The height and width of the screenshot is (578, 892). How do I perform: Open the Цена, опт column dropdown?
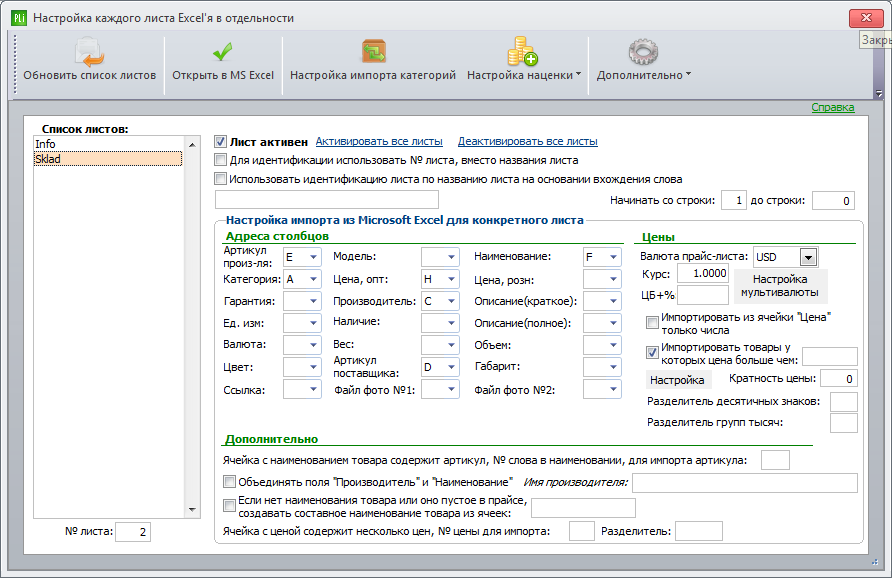tap(451, 279)
